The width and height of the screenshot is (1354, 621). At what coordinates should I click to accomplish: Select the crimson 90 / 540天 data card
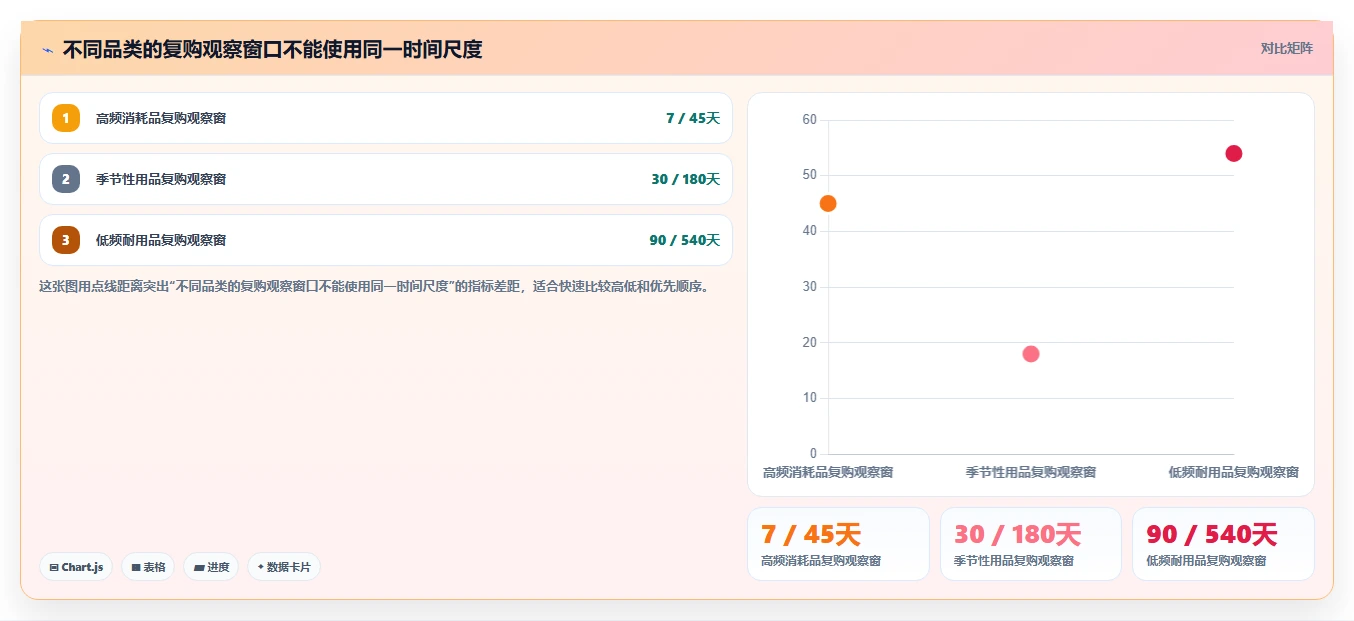pos(1223,544)
